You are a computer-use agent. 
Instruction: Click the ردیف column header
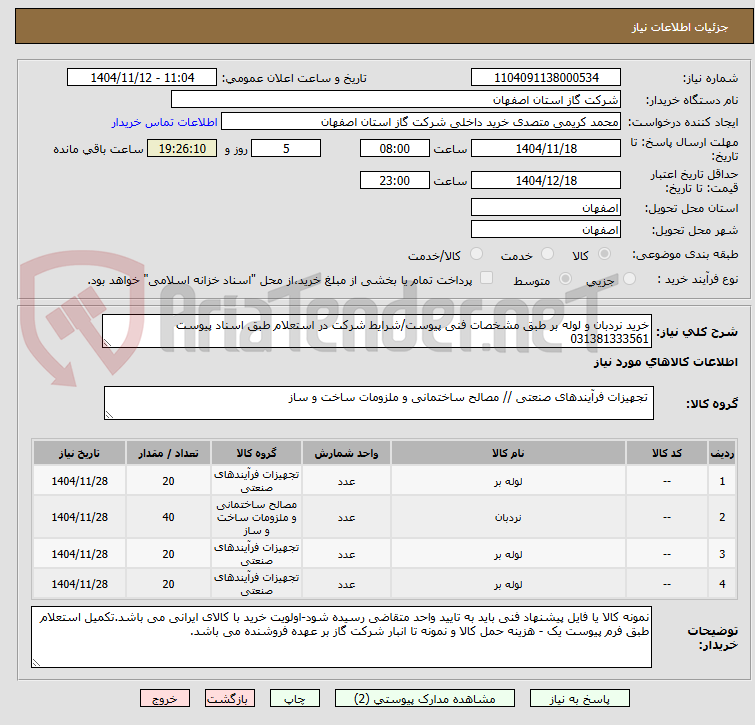(x=722, y=453)
